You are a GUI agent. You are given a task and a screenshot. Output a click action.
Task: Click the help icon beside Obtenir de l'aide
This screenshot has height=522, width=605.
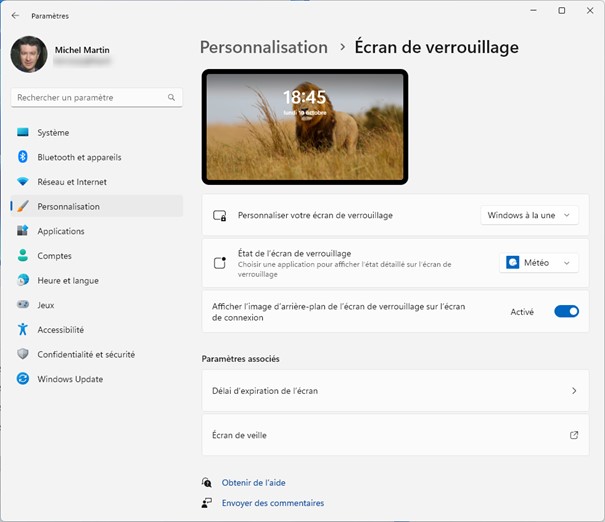click(206, 482)
